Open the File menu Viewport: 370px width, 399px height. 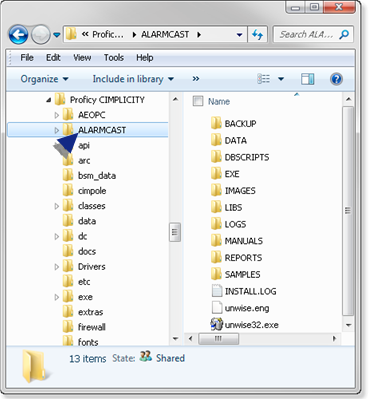point(27,58)
